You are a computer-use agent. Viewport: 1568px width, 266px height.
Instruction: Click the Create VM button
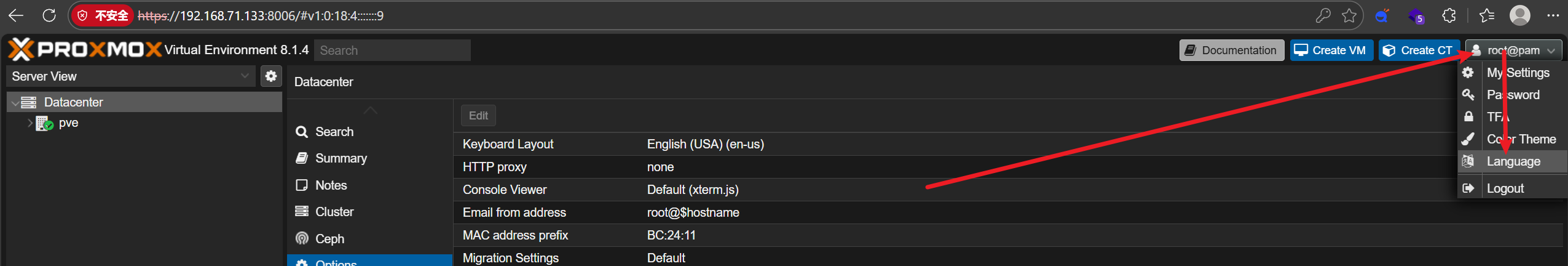coord(1331,50)
